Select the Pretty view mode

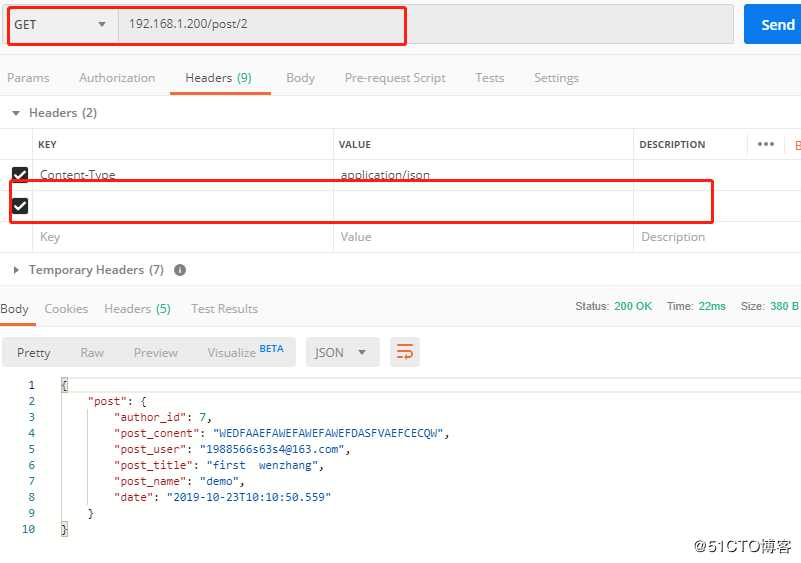click(33, 353)
